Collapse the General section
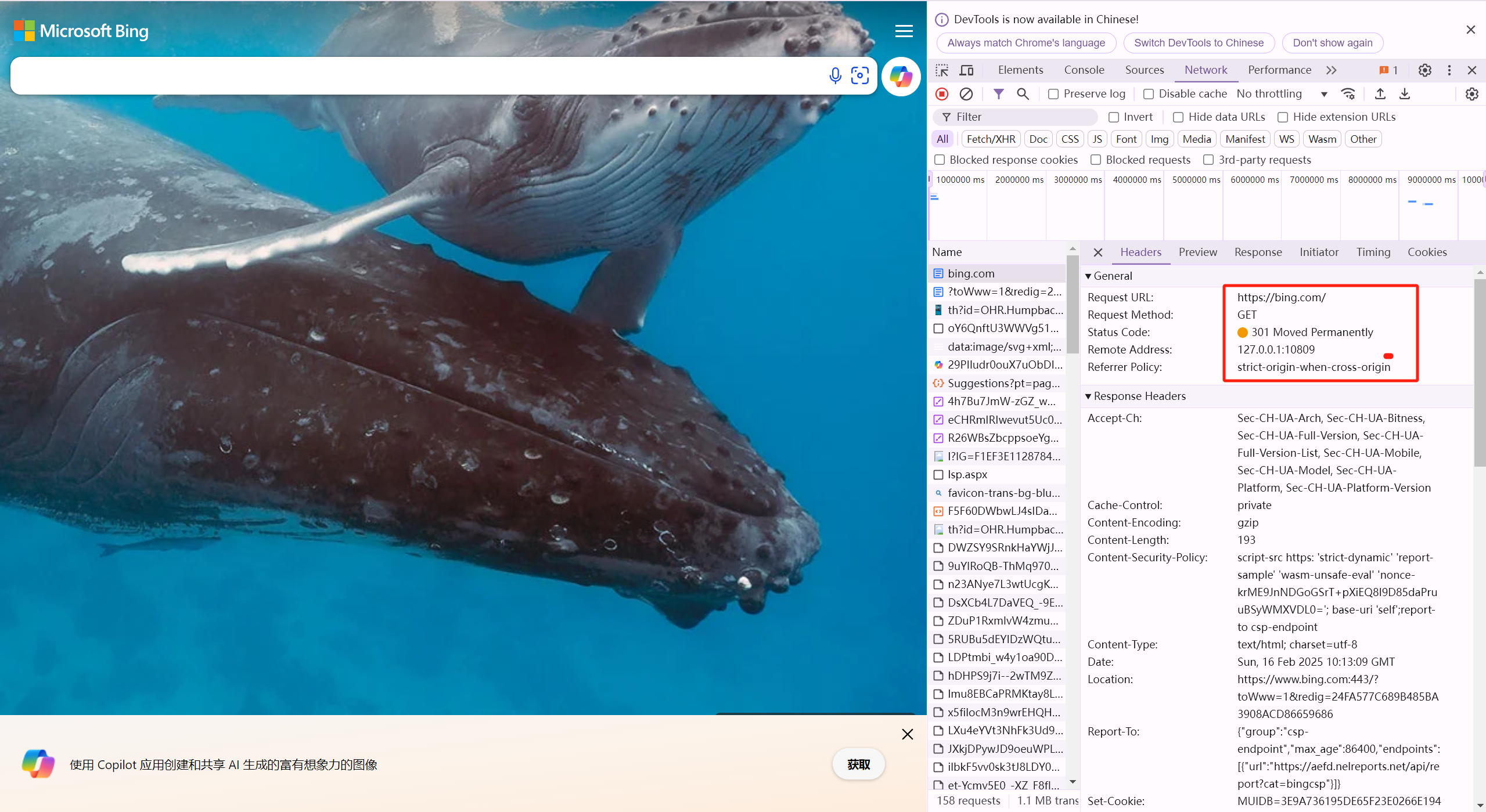This screenshot has height=812, width=1486. 1109,276
